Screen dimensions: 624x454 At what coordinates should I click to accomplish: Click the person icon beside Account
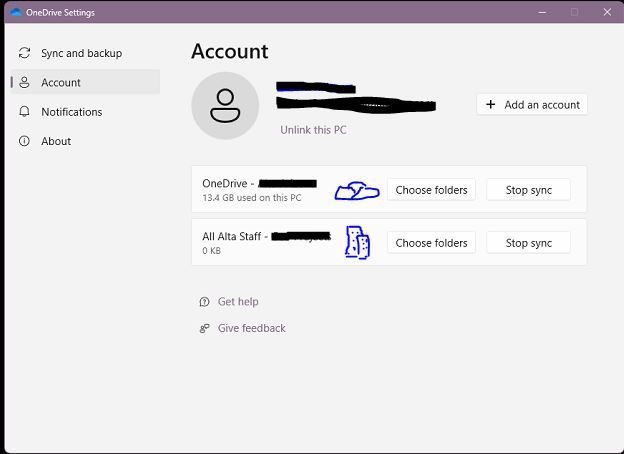pos(25,82)
